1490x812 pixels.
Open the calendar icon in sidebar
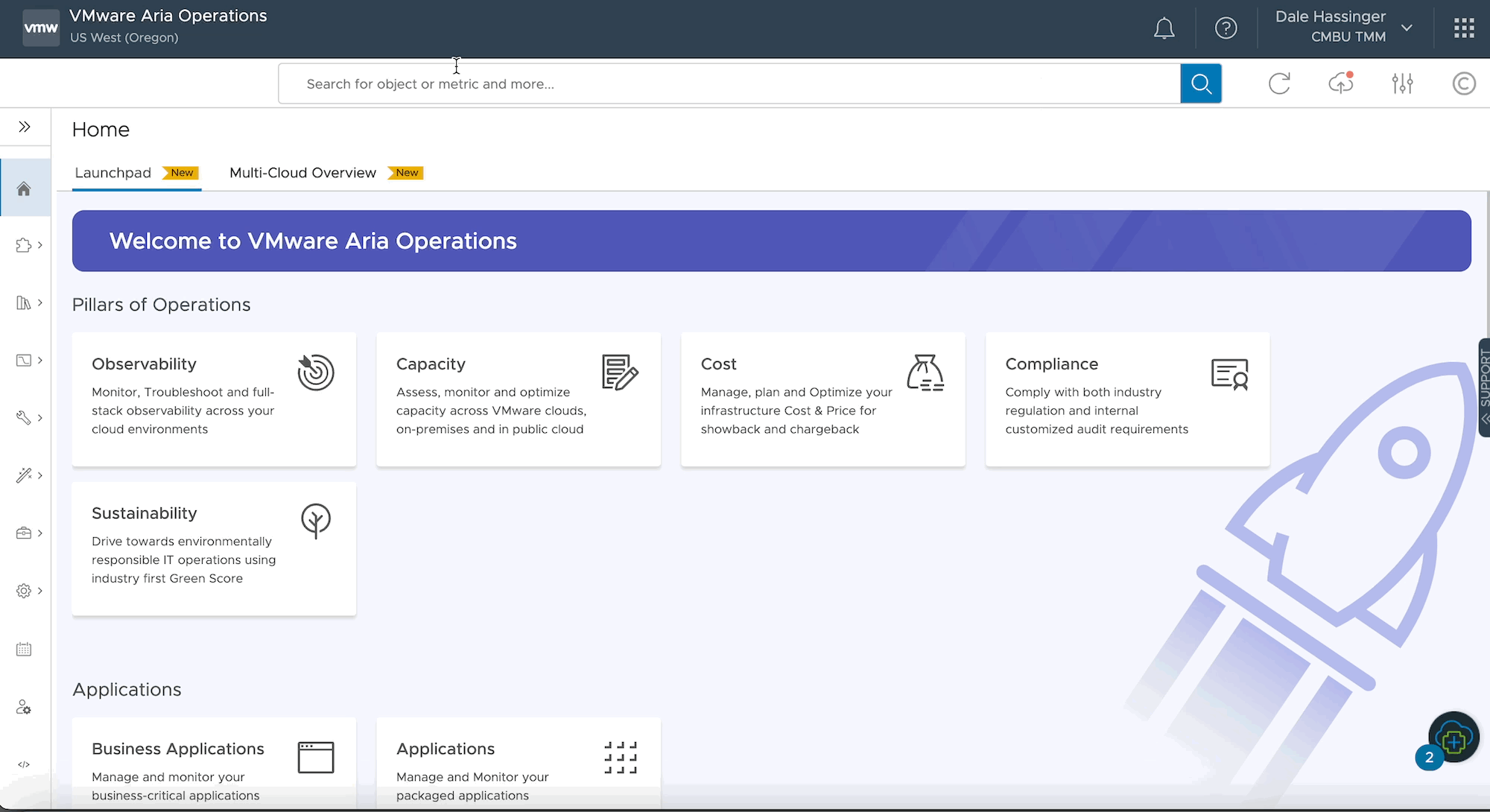click(24, 650)
